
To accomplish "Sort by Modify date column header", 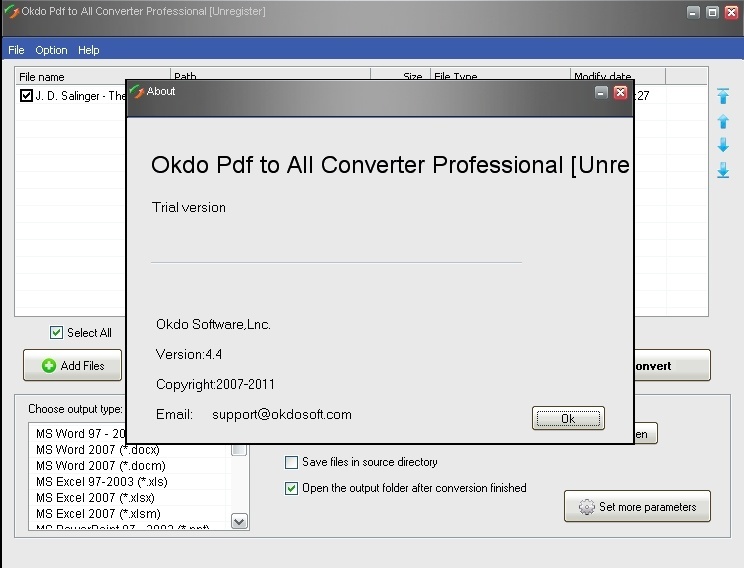I will point(617,74).
